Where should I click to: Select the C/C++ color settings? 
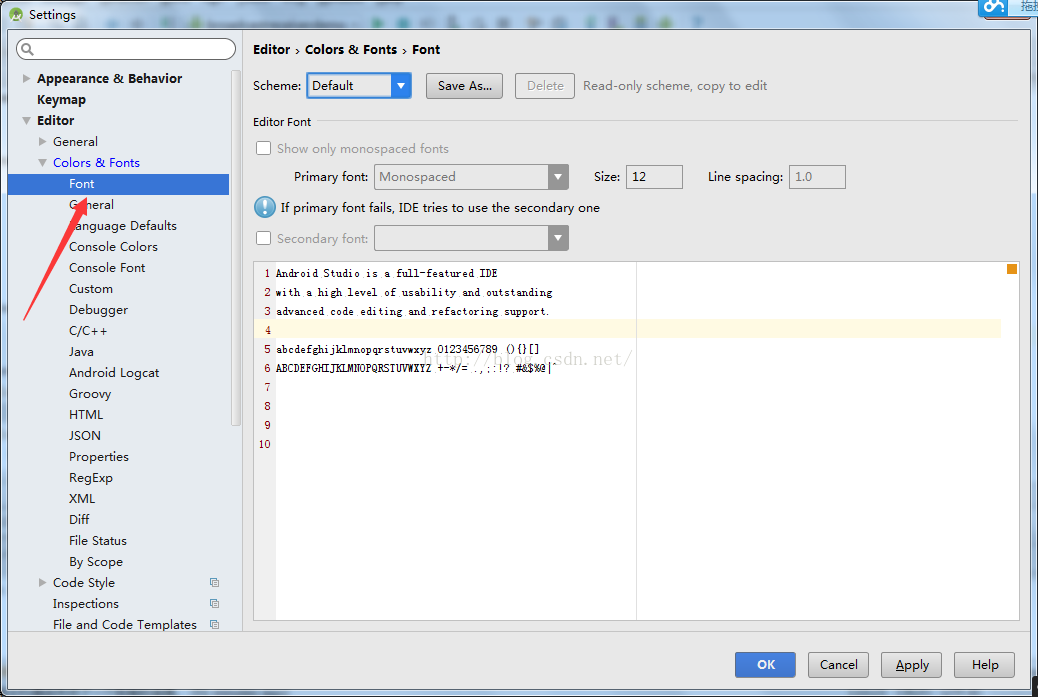(88, 331)
